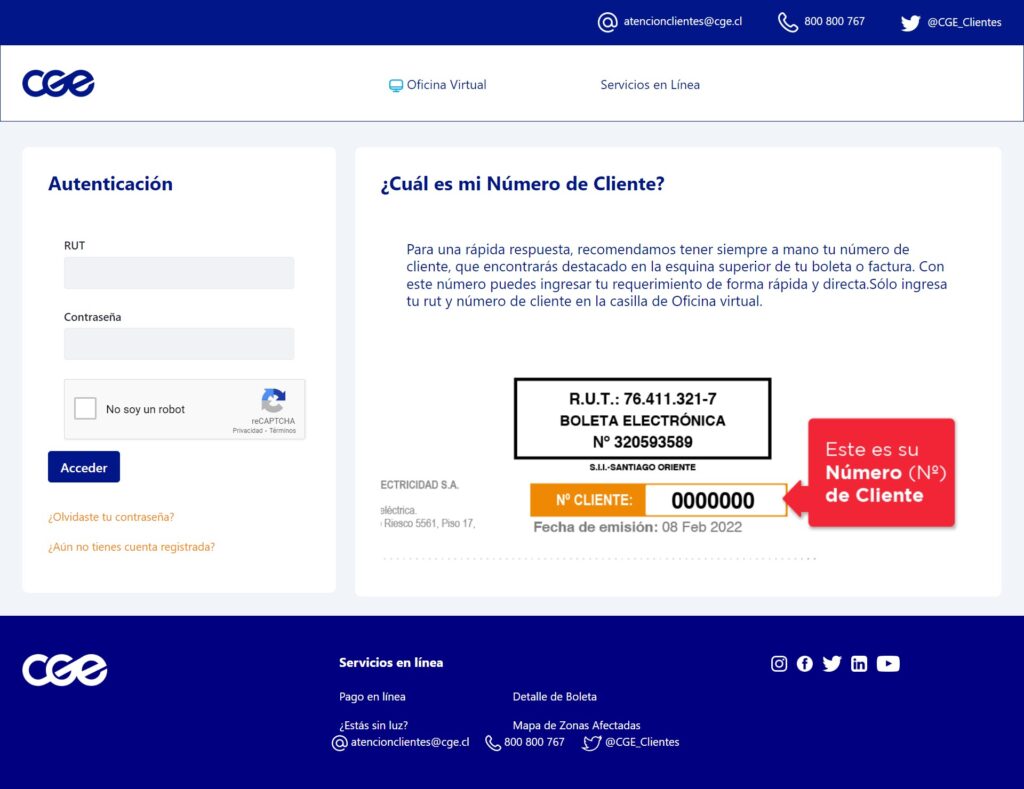Open the "Pago en línea" footer link

point(372,697)
